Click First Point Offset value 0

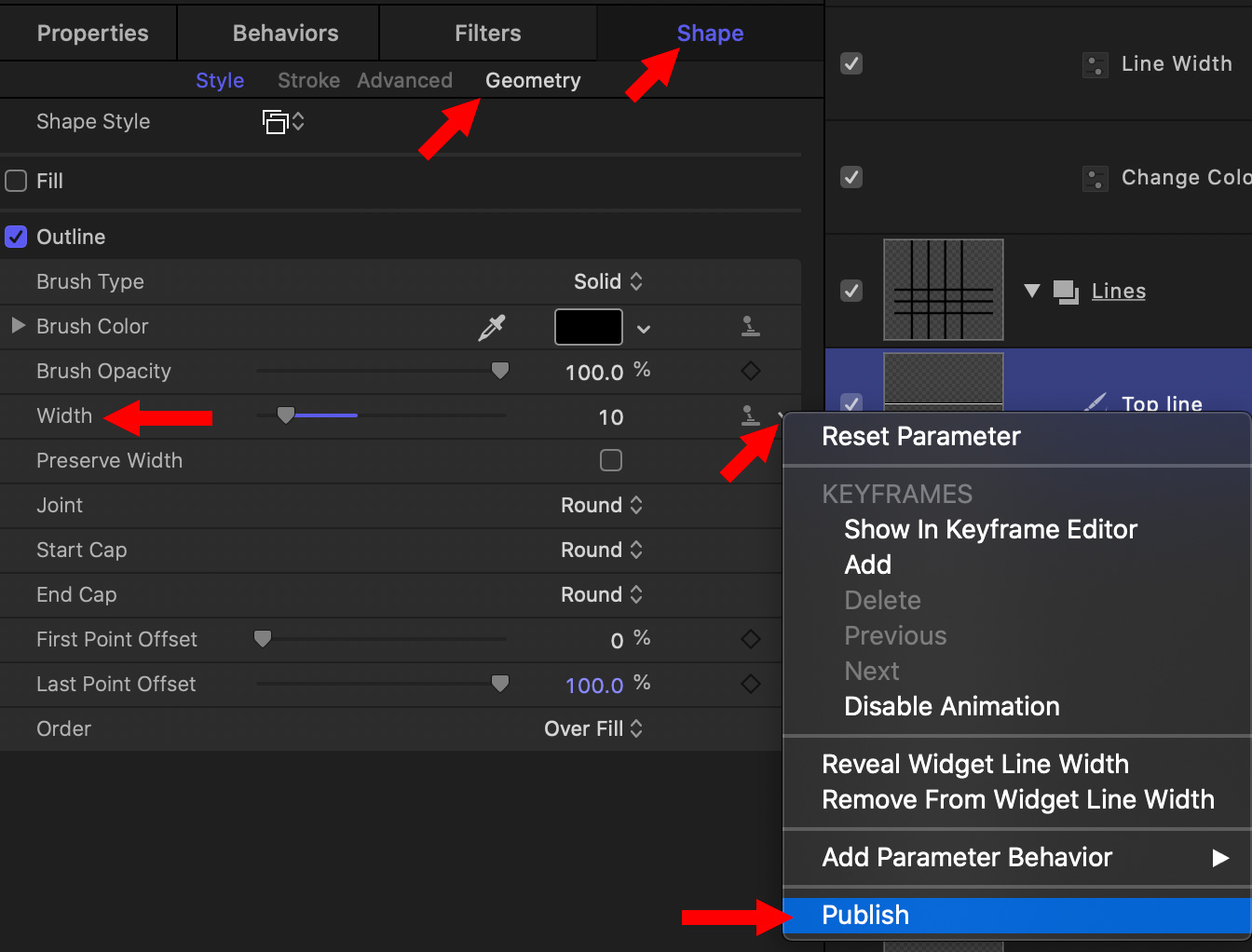(x=617, y=641)
